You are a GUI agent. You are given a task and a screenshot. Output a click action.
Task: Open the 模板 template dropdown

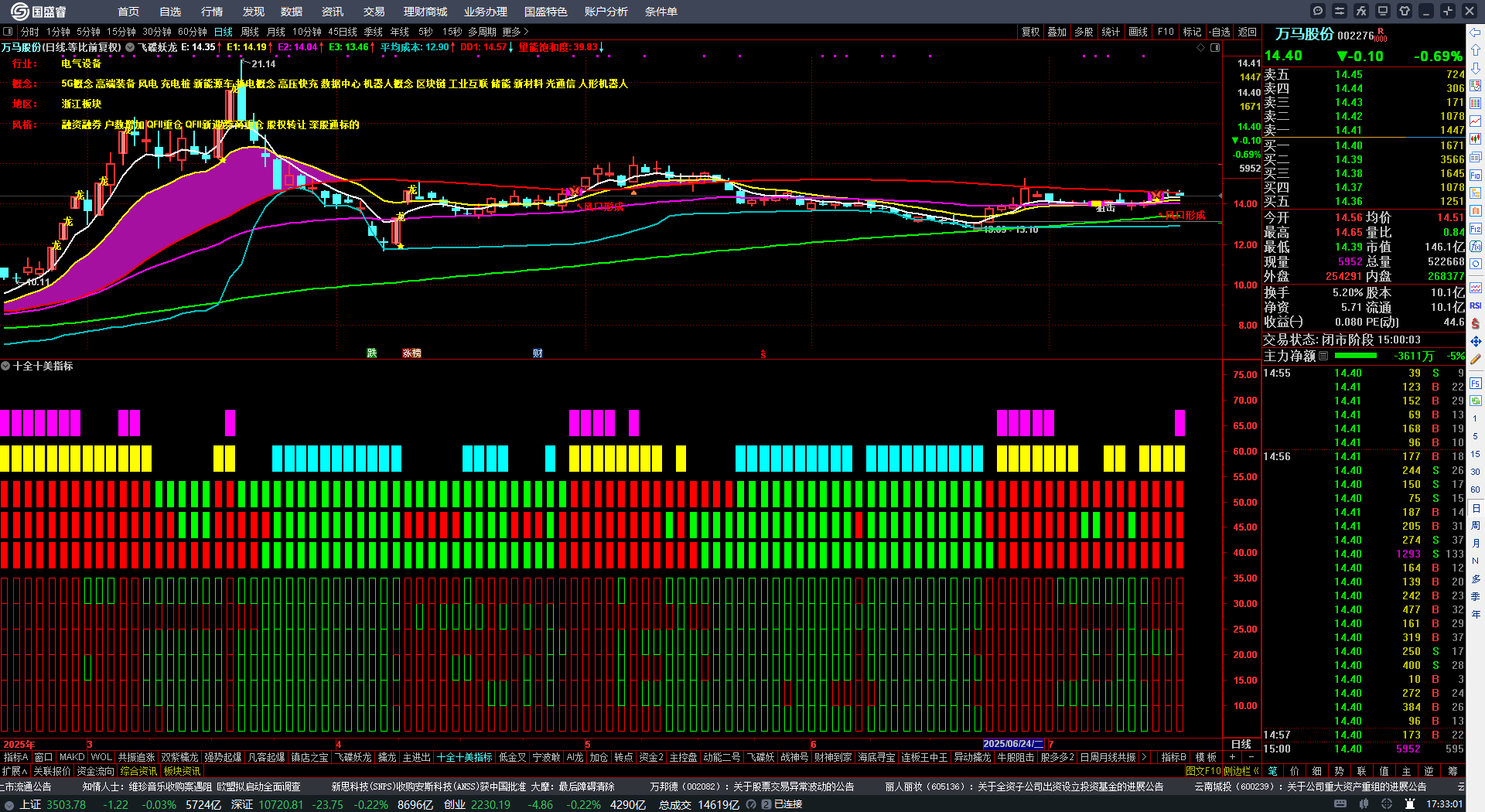1206,757
